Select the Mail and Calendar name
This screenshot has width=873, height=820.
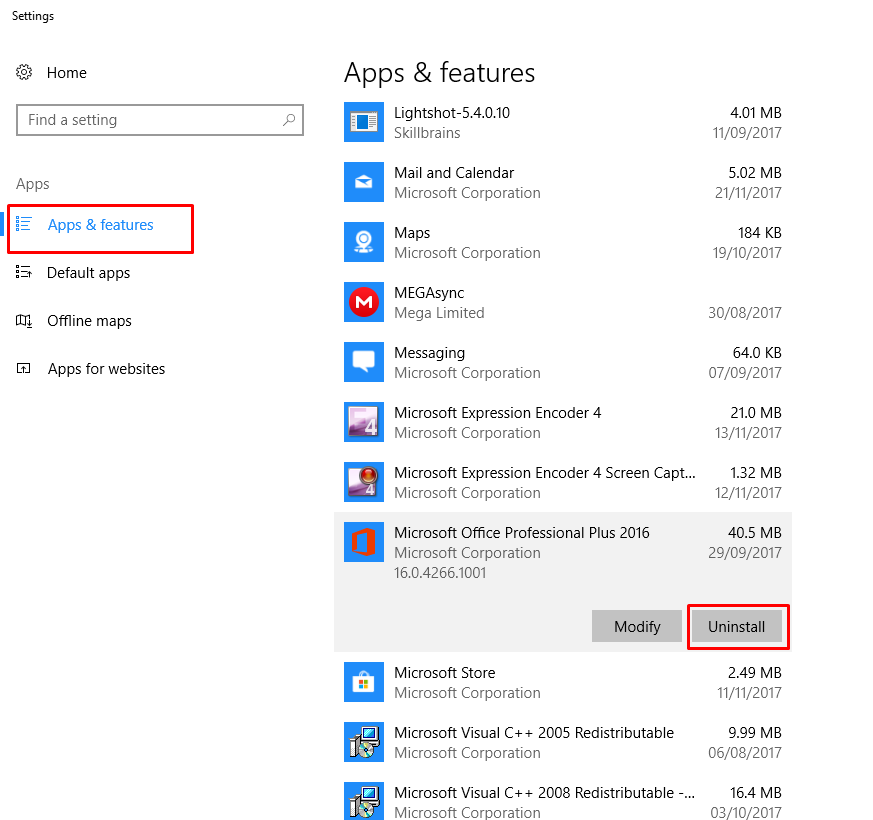[x=454, y=173]
